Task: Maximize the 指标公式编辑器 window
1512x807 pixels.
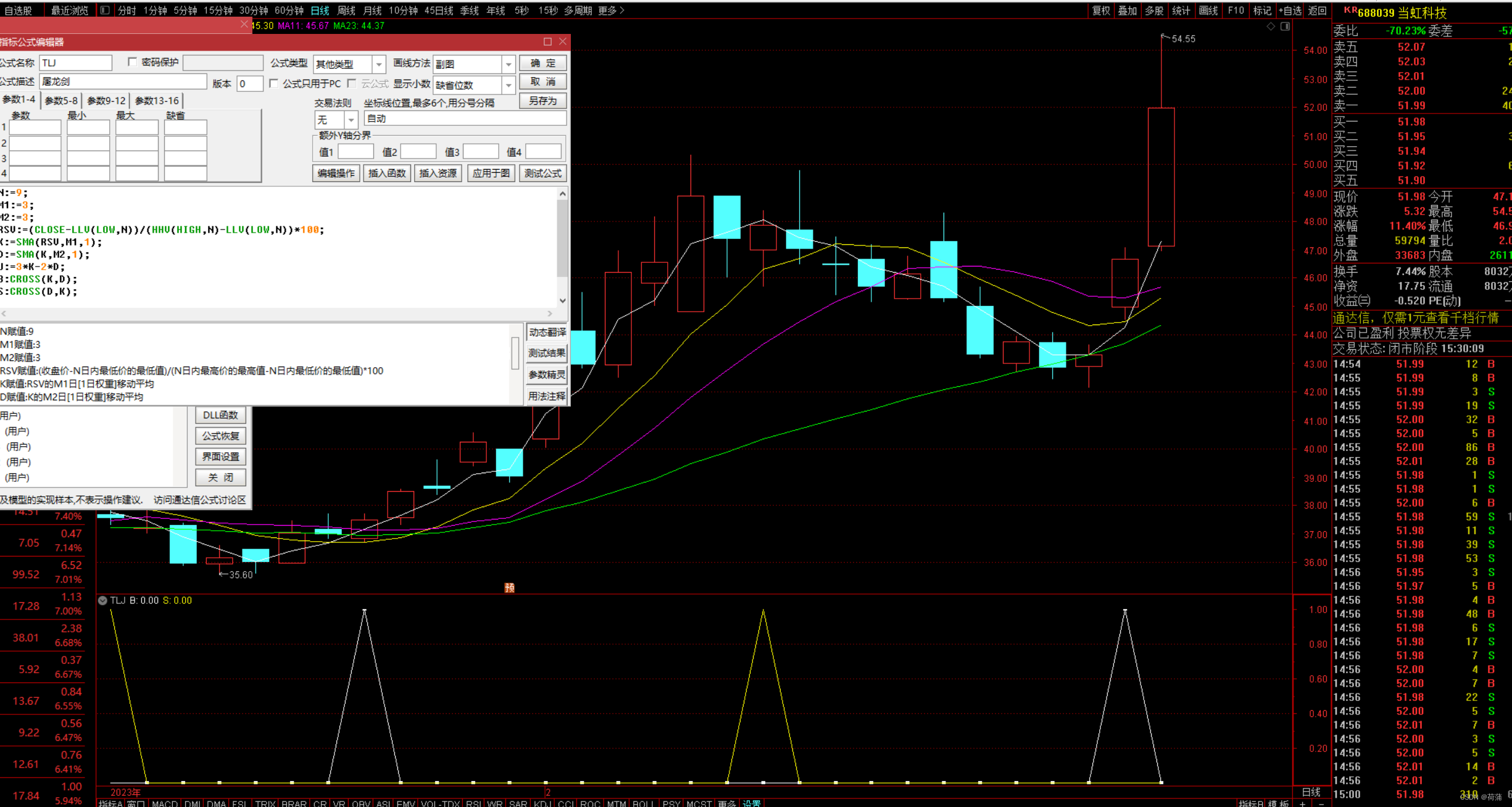Action: pyautogui.click(x=547, y=41)
